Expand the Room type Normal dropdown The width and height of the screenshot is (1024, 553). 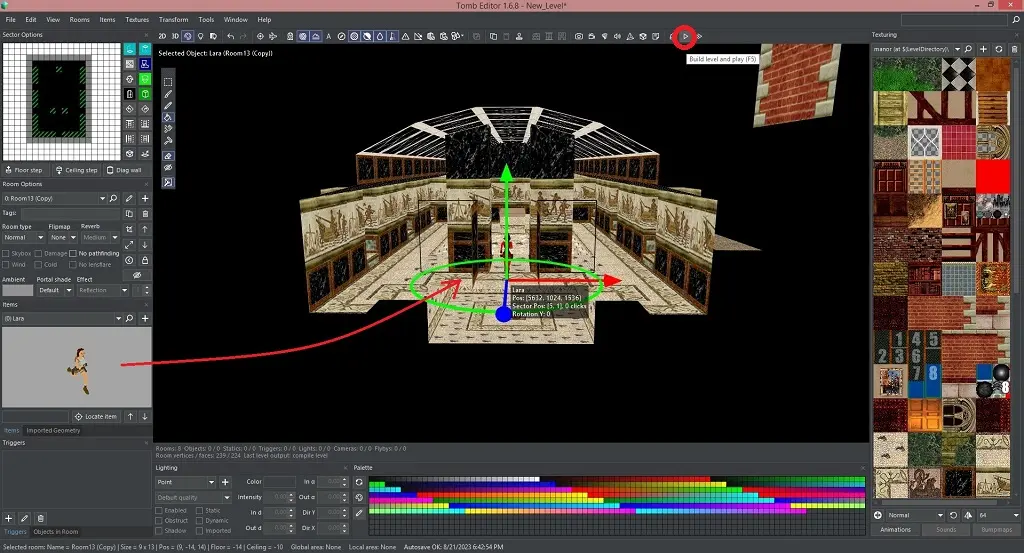point(40,238)
